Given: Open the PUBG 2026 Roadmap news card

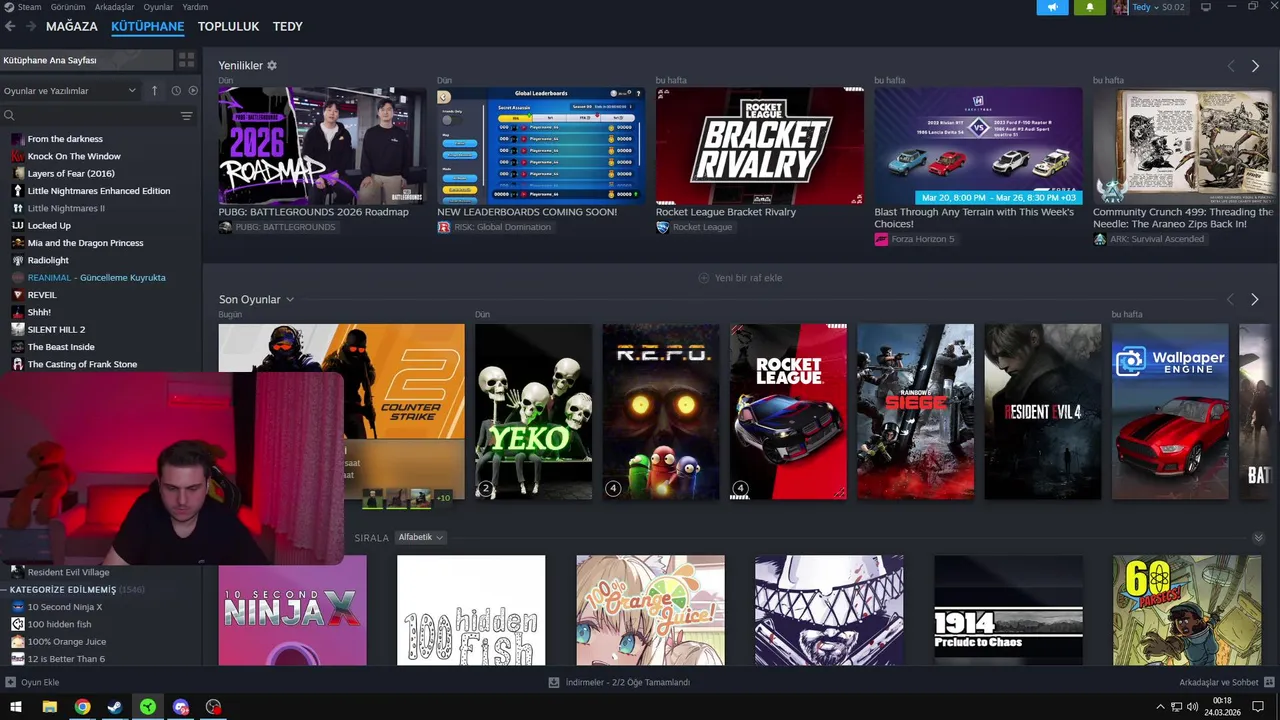Looking at the screenshot, I should [322, 146].
